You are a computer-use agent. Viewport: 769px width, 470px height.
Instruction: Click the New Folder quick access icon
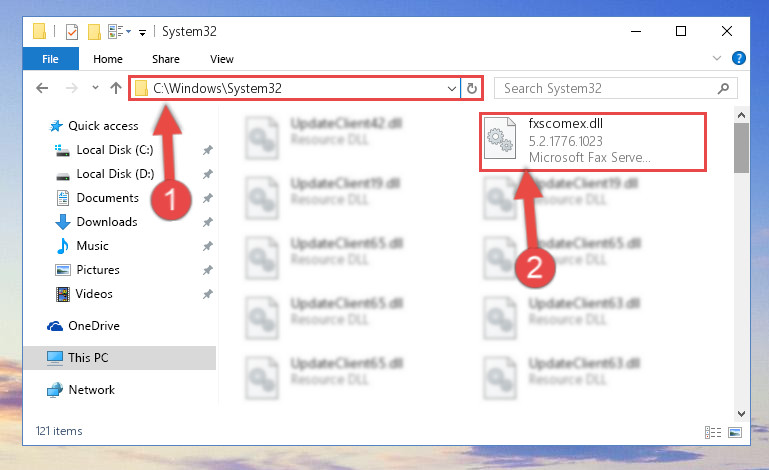pyautogui.click(x=94, y=31)
